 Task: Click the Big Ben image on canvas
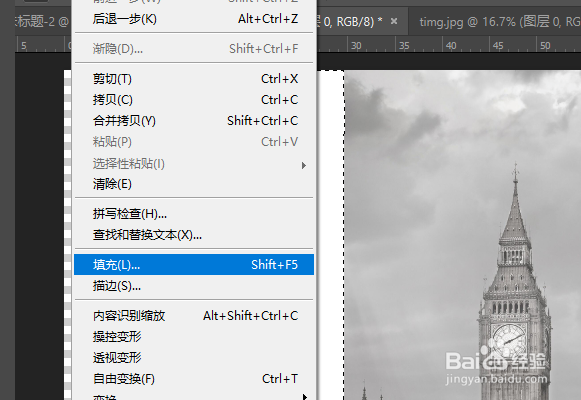[462, 235]
